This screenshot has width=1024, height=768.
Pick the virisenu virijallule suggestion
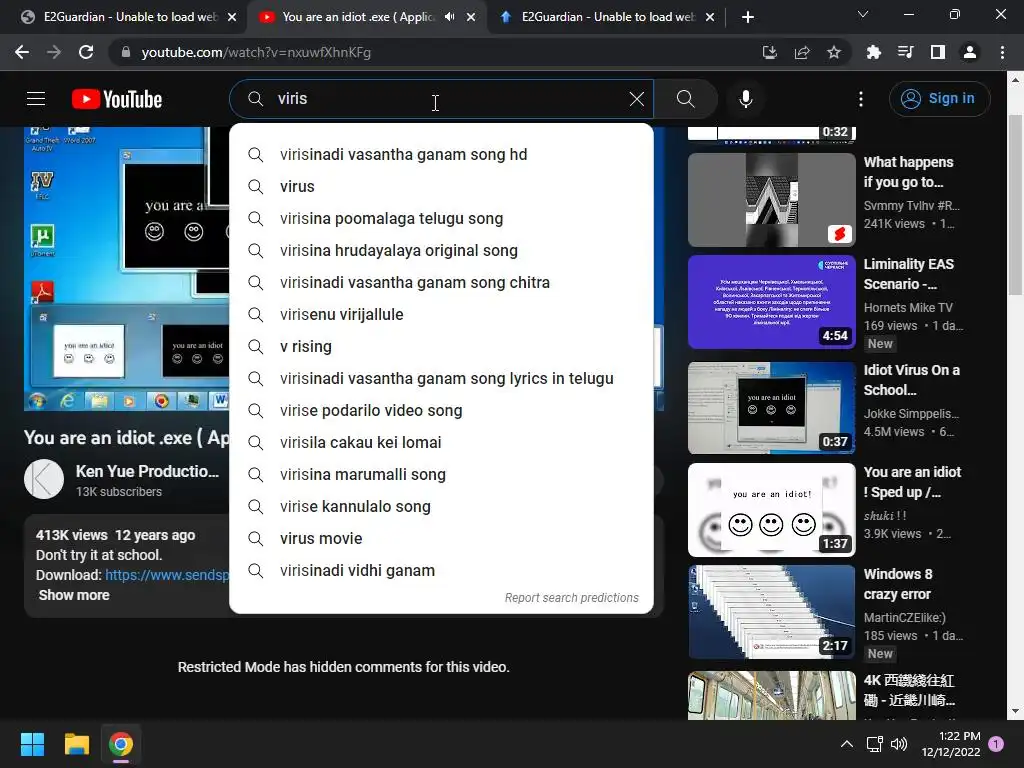441,314
